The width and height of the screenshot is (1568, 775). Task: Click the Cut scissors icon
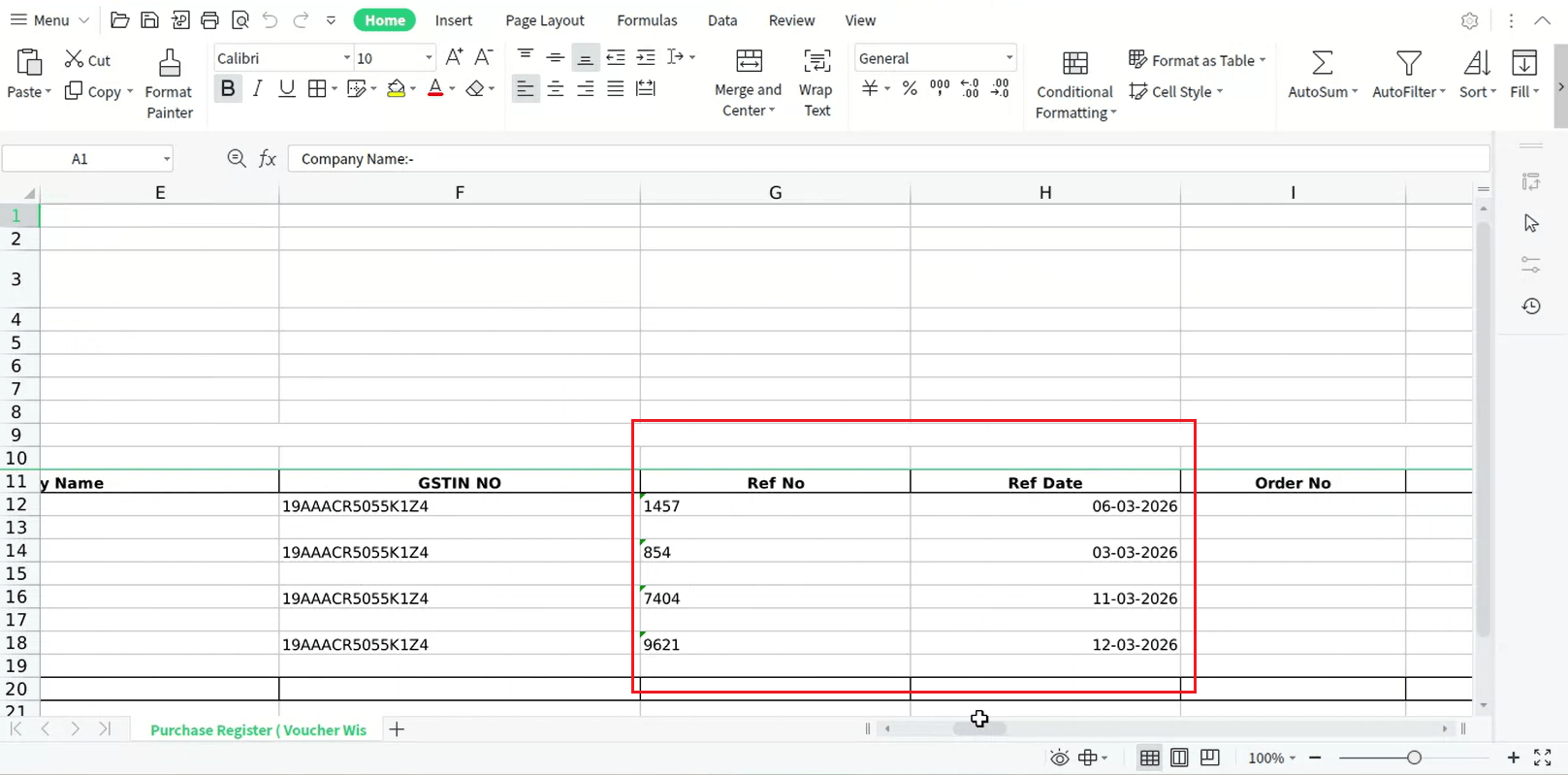click(x=75, y=59)
